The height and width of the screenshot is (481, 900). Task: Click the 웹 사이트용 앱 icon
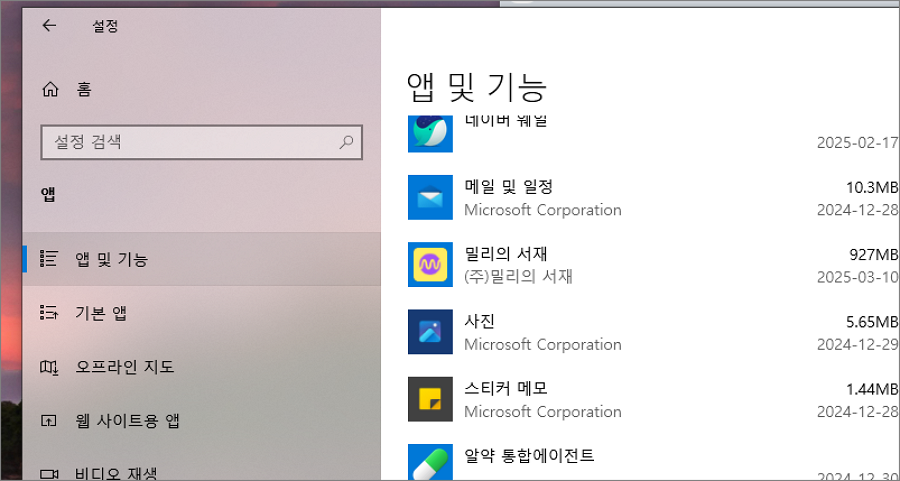(49, 421)
